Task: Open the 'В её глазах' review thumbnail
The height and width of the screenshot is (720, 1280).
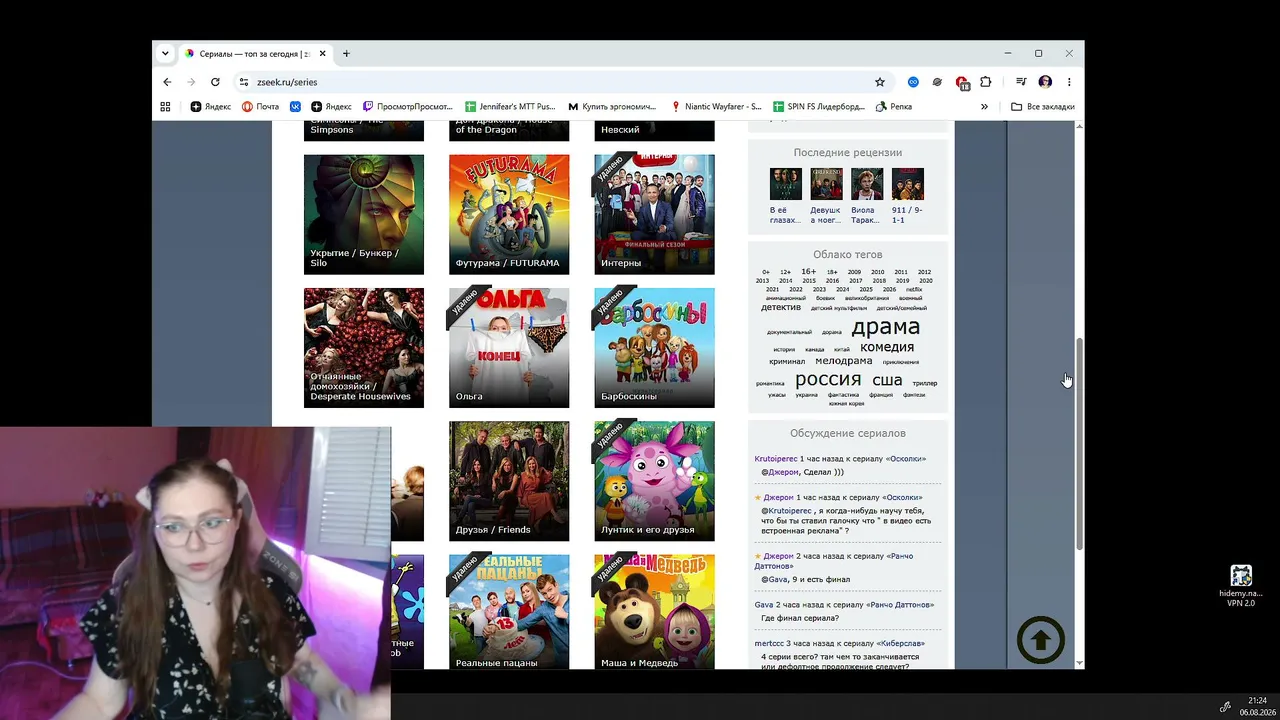Action: (786, 184)
